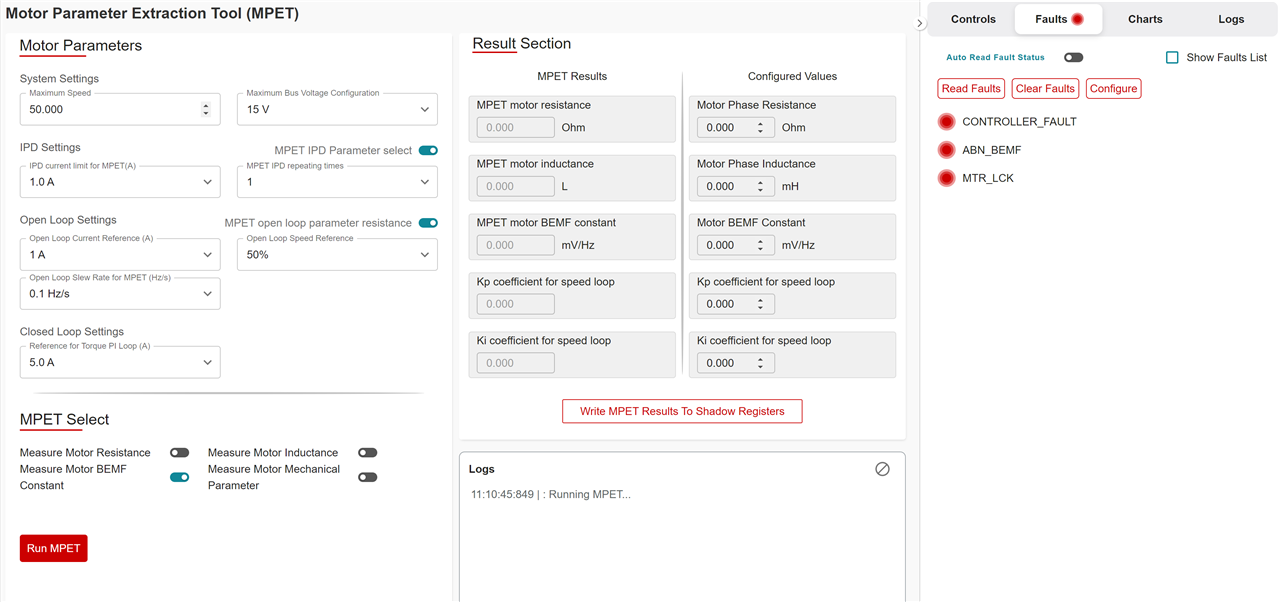Open the Controls tab

973,19
